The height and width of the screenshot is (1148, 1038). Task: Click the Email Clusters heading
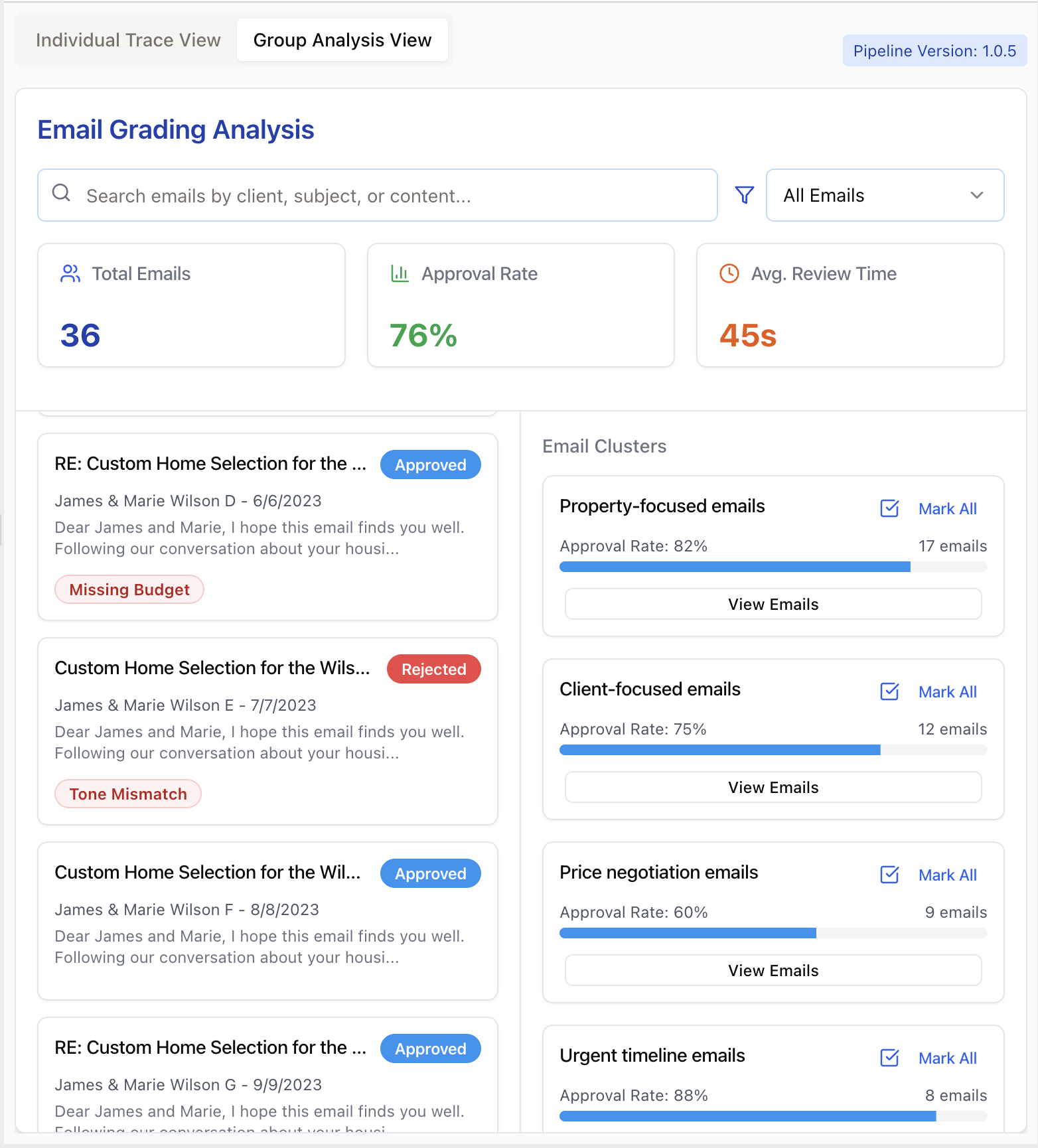click(605, 446)
